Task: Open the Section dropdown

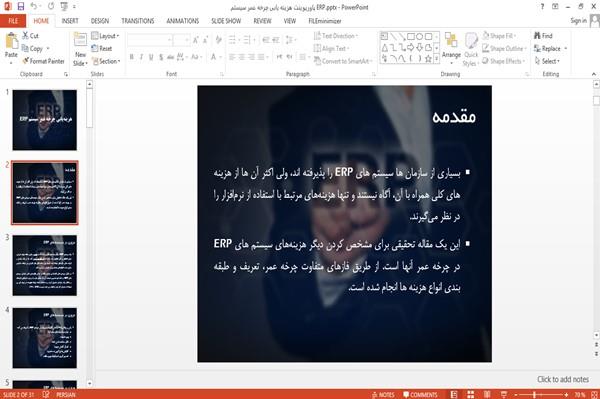Action: 106,61
